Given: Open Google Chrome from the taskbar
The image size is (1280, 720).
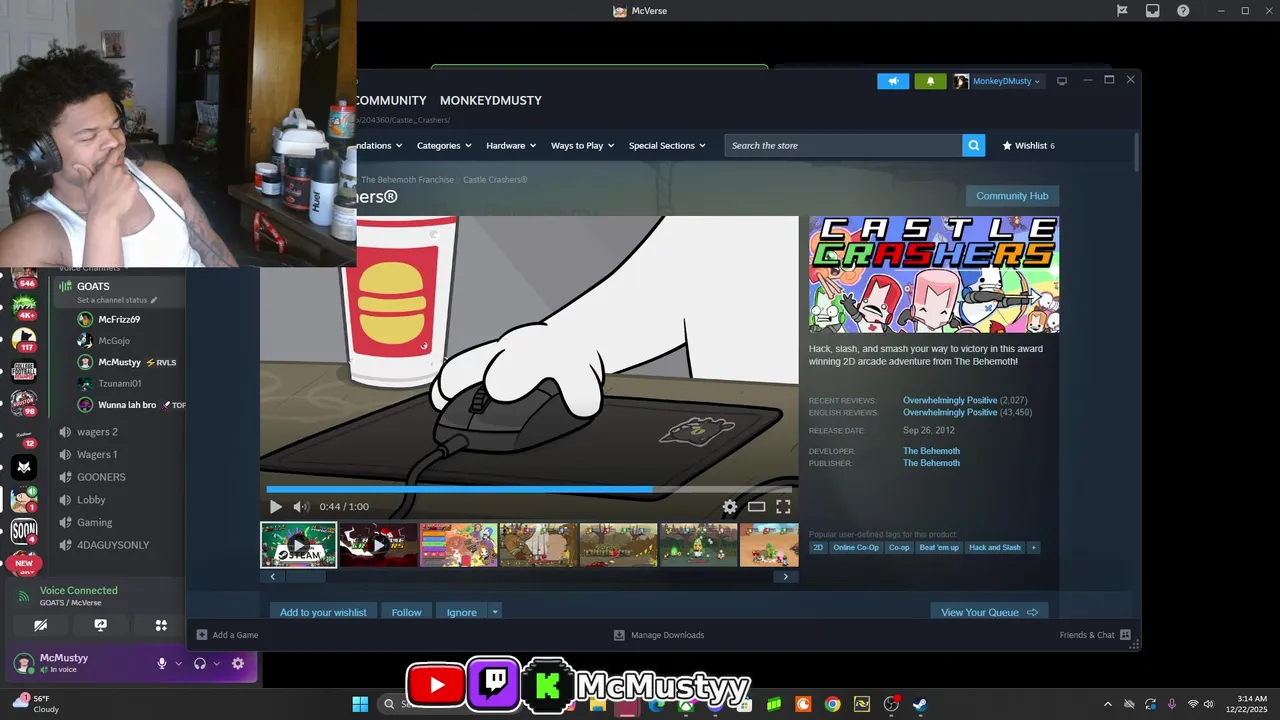Looking at the screenshot, I should pos(832,704).
